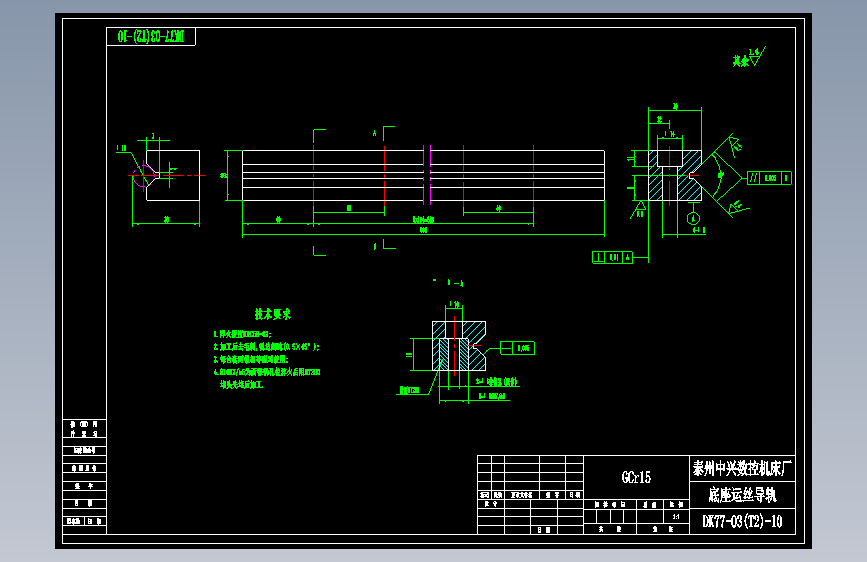Select the hatched section view at bottom center
Image resolution: width=867 pixels, height=562 pixels.
pos(459,346)
